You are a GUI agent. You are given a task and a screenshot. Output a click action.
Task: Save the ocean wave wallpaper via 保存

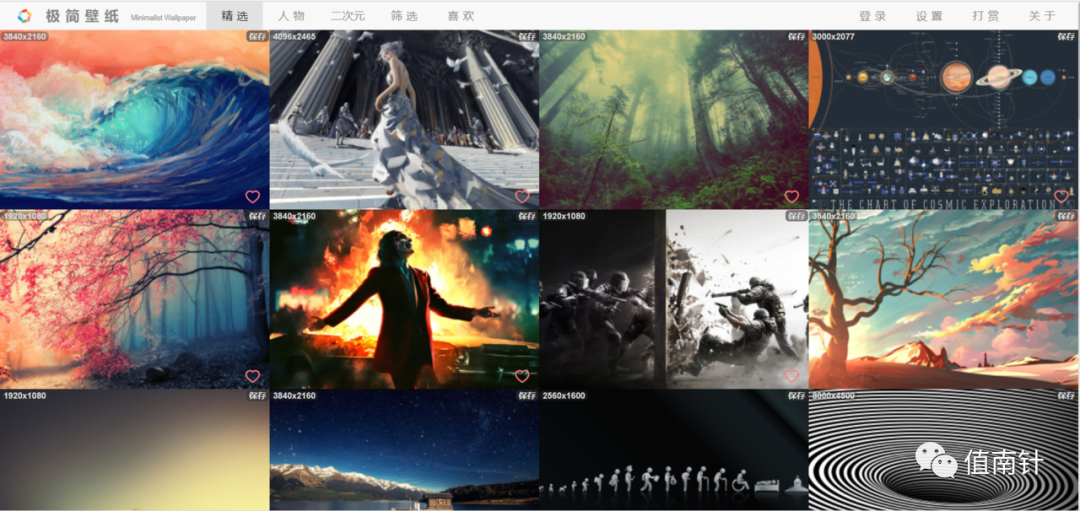pos(258,36)
